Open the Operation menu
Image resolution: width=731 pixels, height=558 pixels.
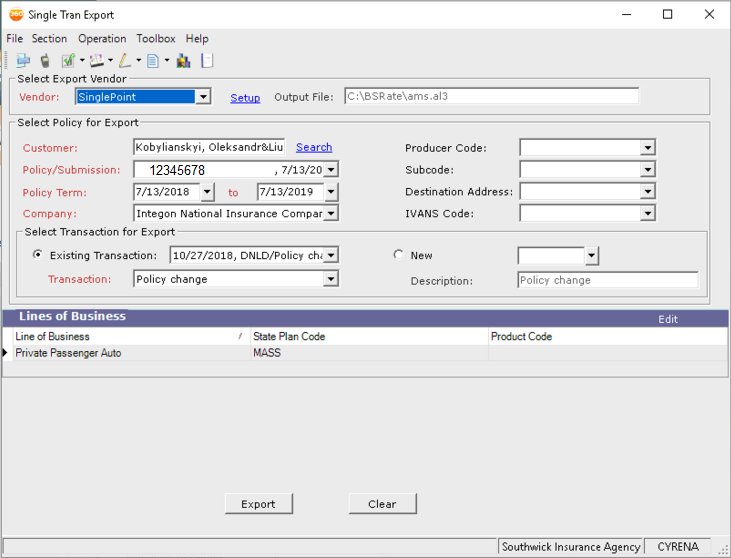tap(102, 39)
